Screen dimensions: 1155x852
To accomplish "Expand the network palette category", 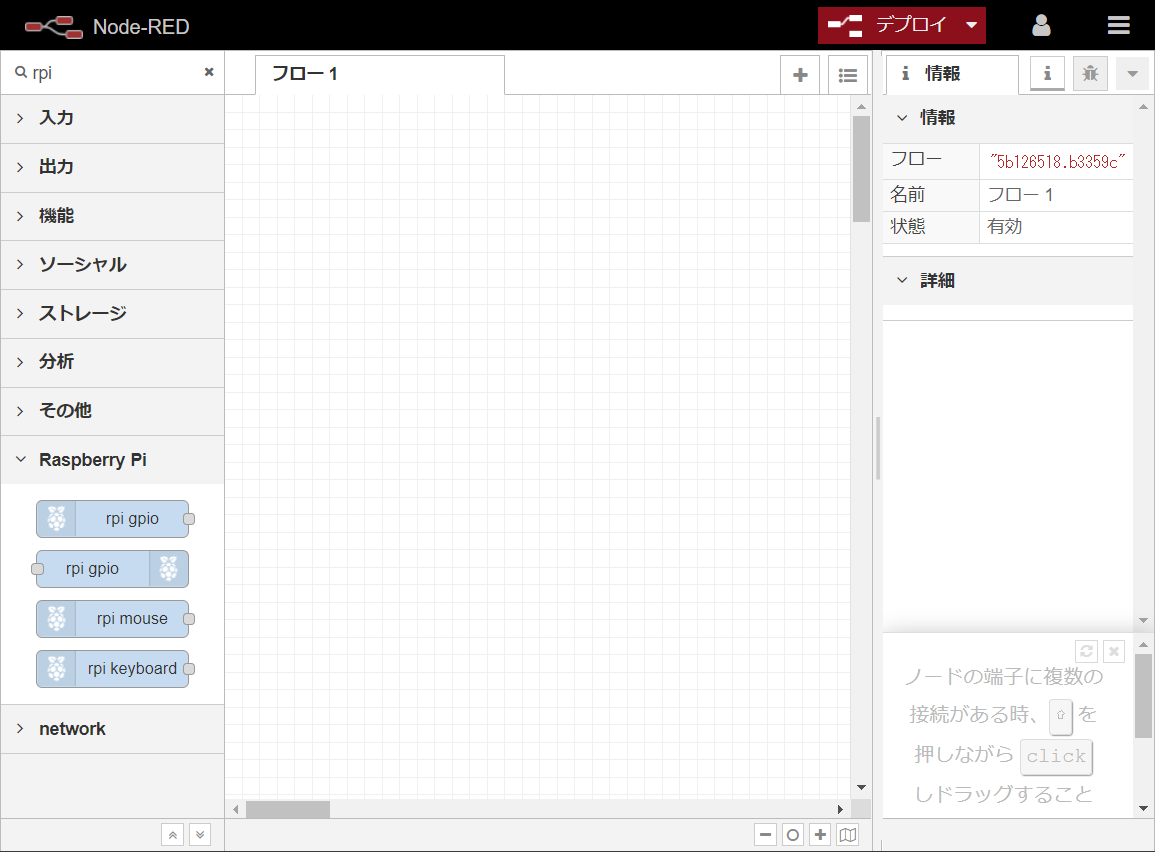I will (x=113, y=729).
